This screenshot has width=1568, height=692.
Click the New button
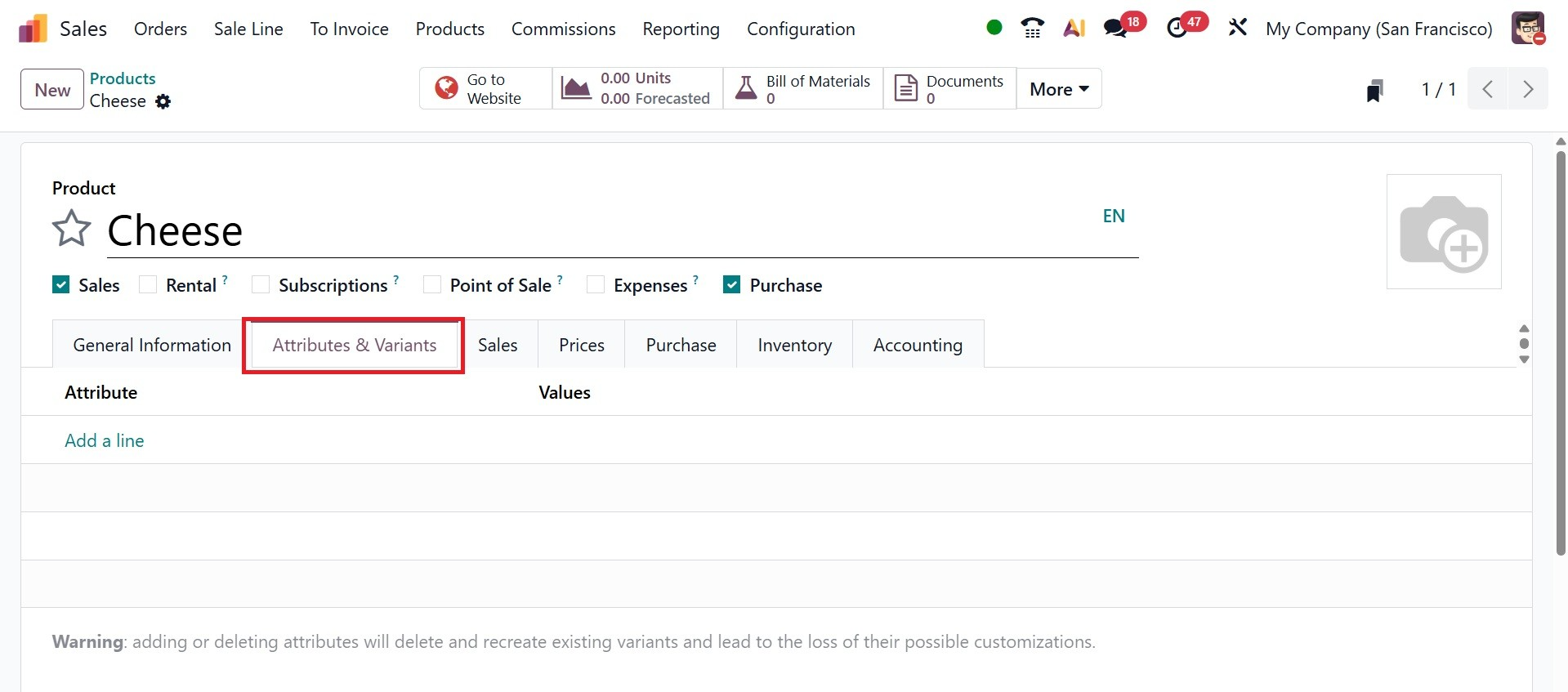[x=52, y=90]
